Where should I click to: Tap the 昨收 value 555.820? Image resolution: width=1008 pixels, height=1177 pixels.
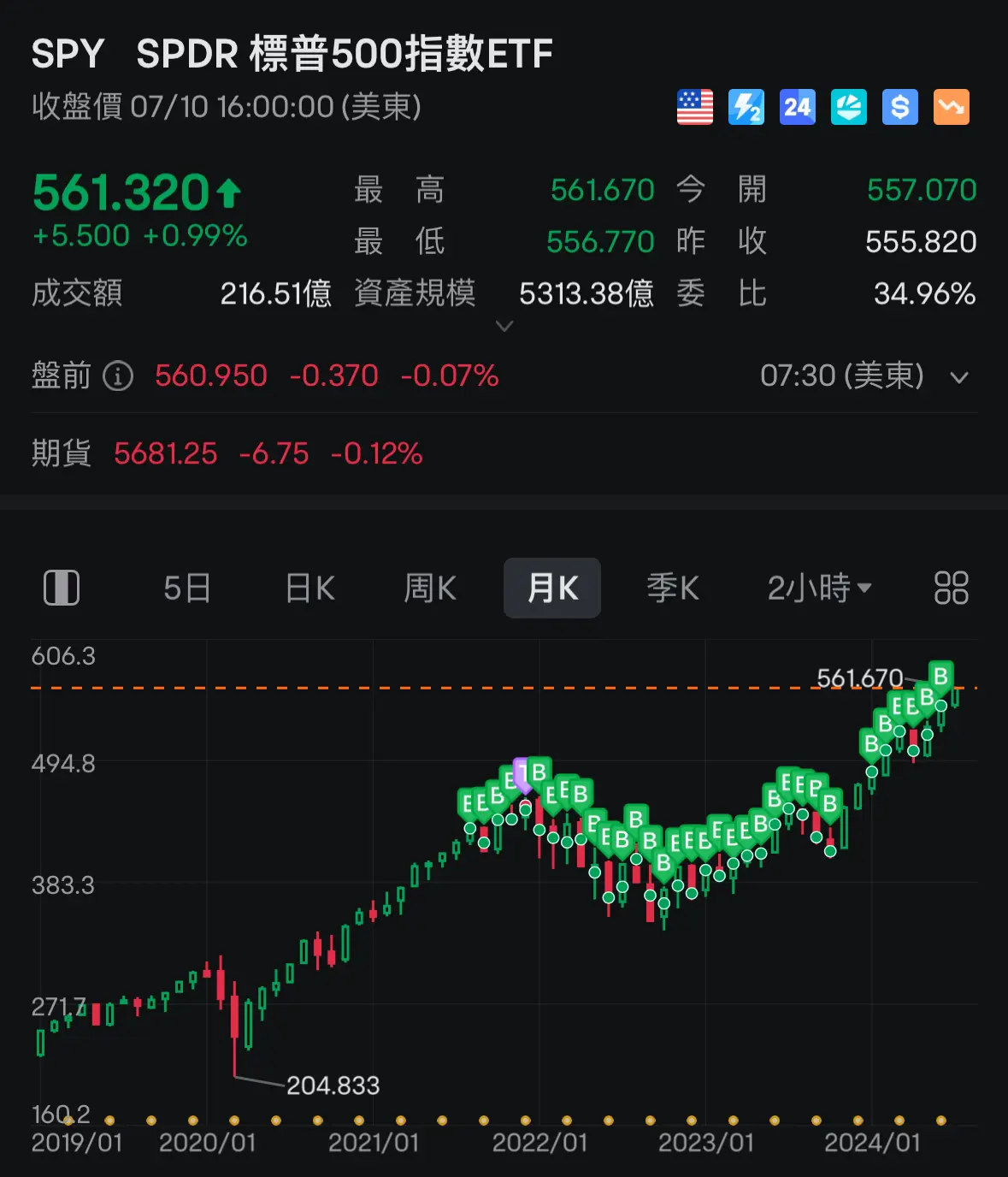(x=921, y=242)
